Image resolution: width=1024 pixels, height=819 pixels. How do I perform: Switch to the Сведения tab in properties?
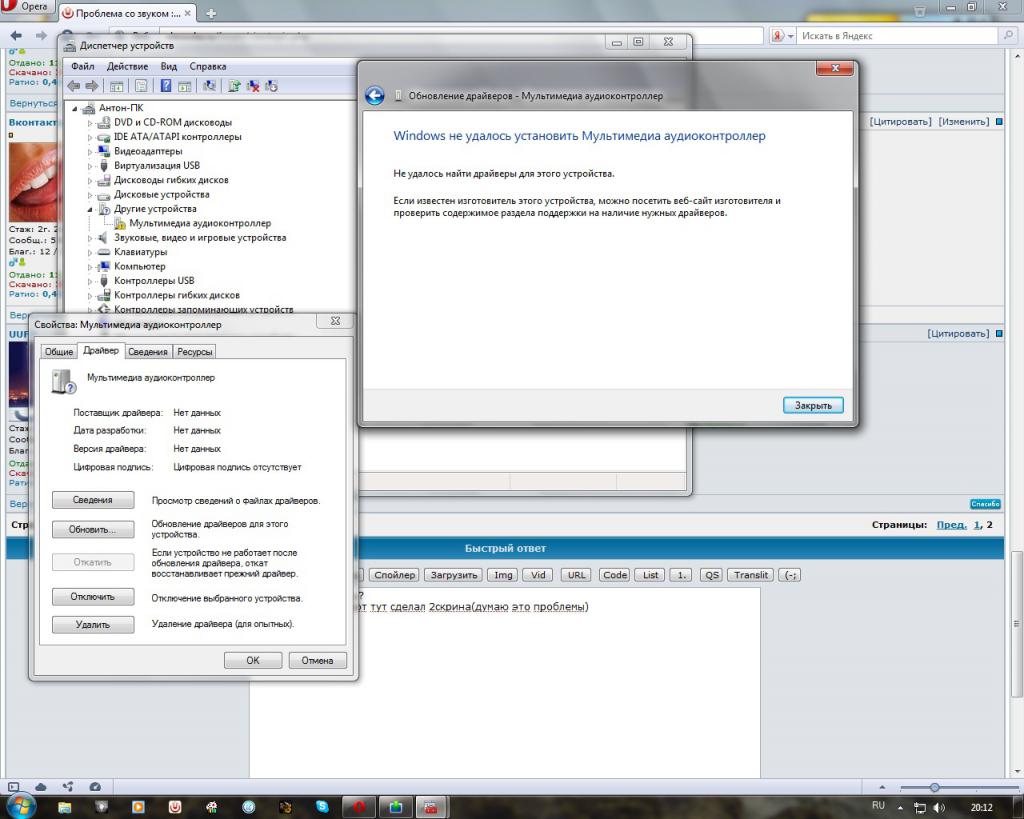[x=148, y=352]
